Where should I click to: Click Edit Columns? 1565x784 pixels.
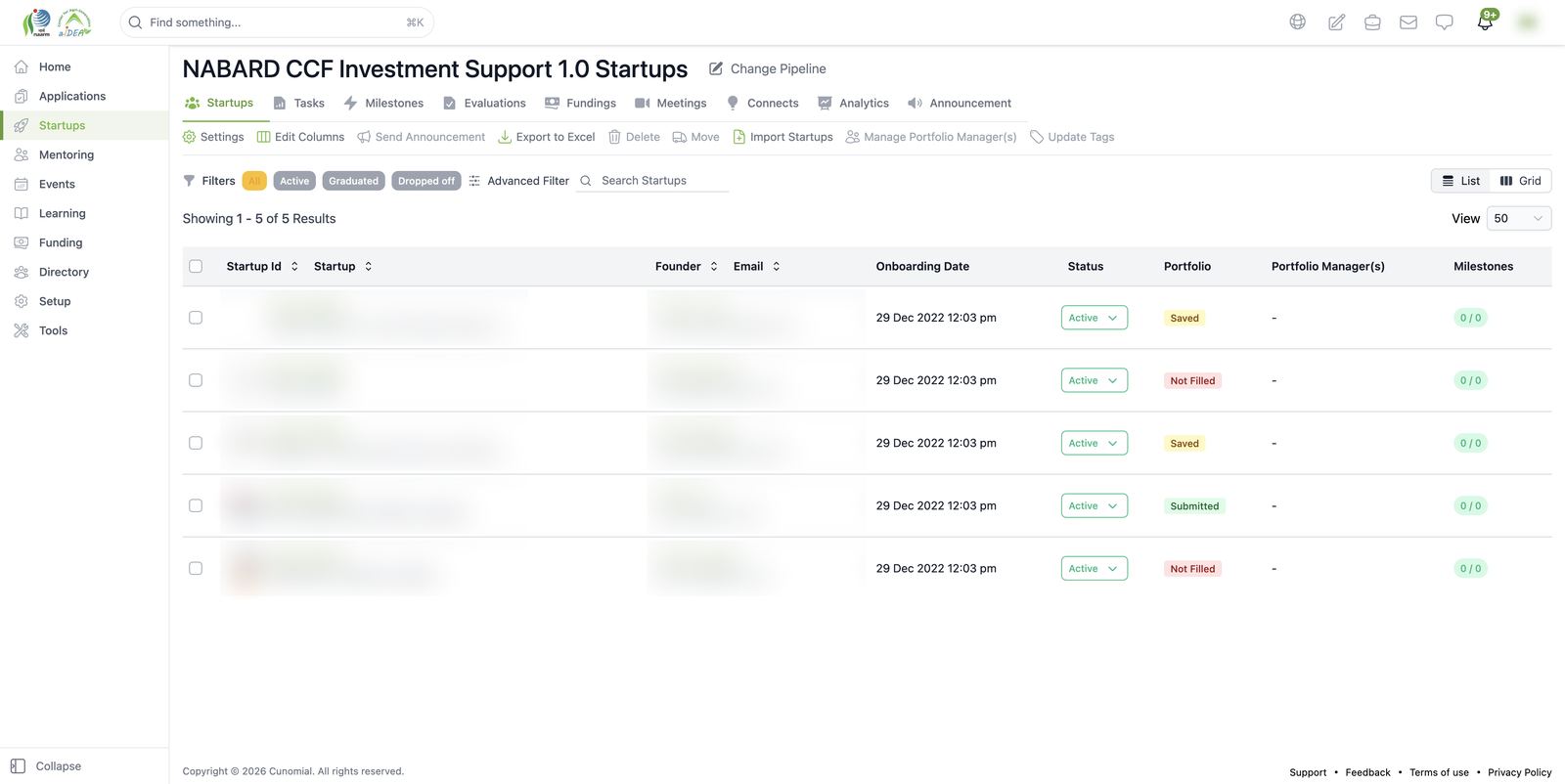click(x=300, y=137)
